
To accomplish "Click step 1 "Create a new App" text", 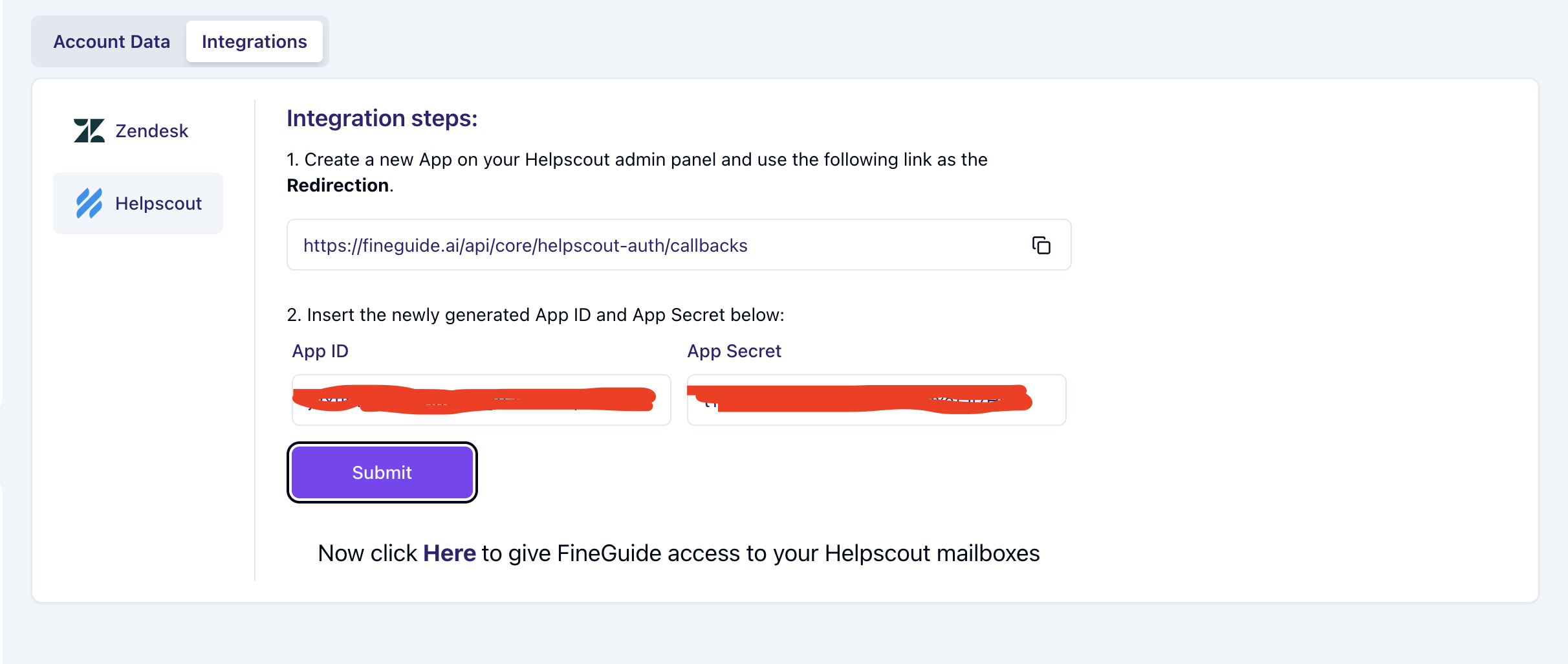I will click(637, 160).
